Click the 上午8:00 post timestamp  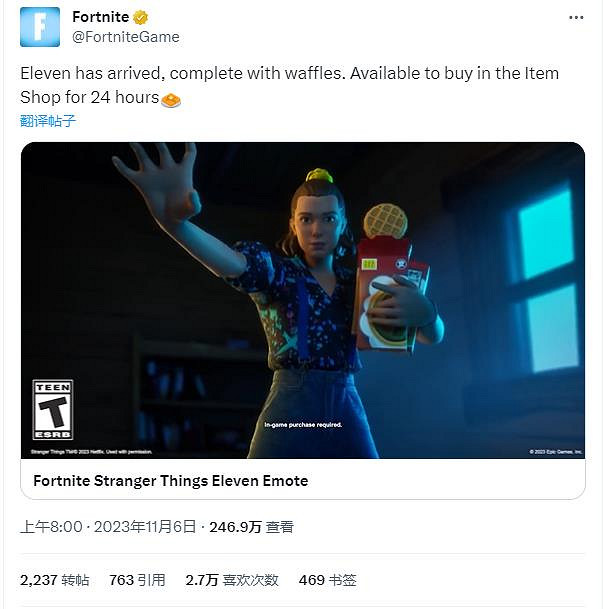52,526
